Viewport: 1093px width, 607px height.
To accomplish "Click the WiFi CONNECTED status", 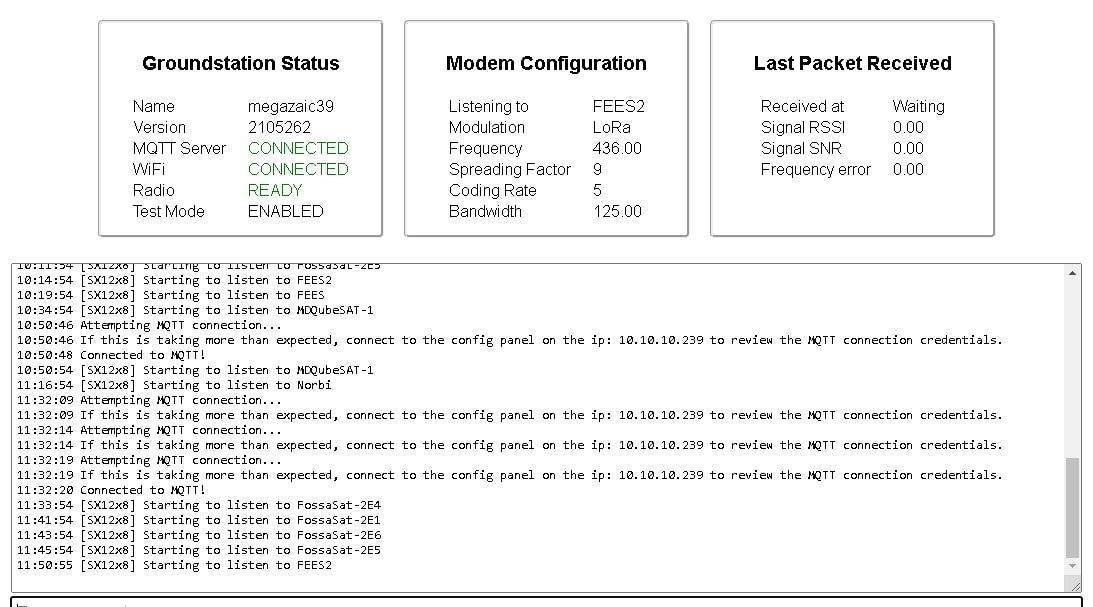I will click(298, 169).
